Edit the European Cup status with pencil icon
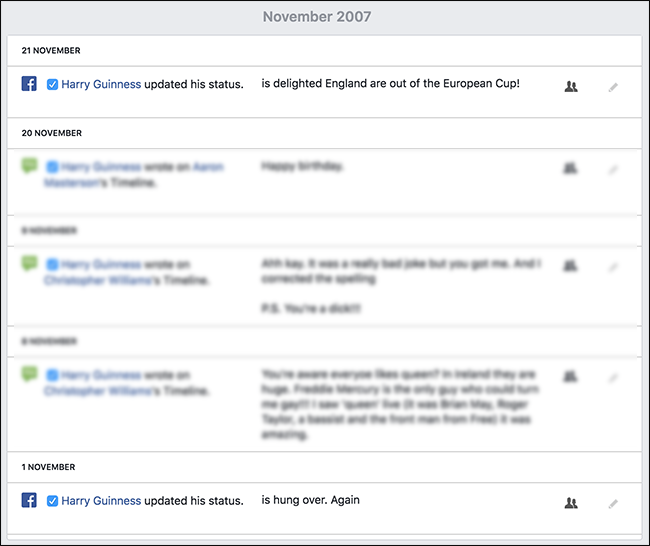The width and height of the screenshot is (650, 546). point(613,87)
